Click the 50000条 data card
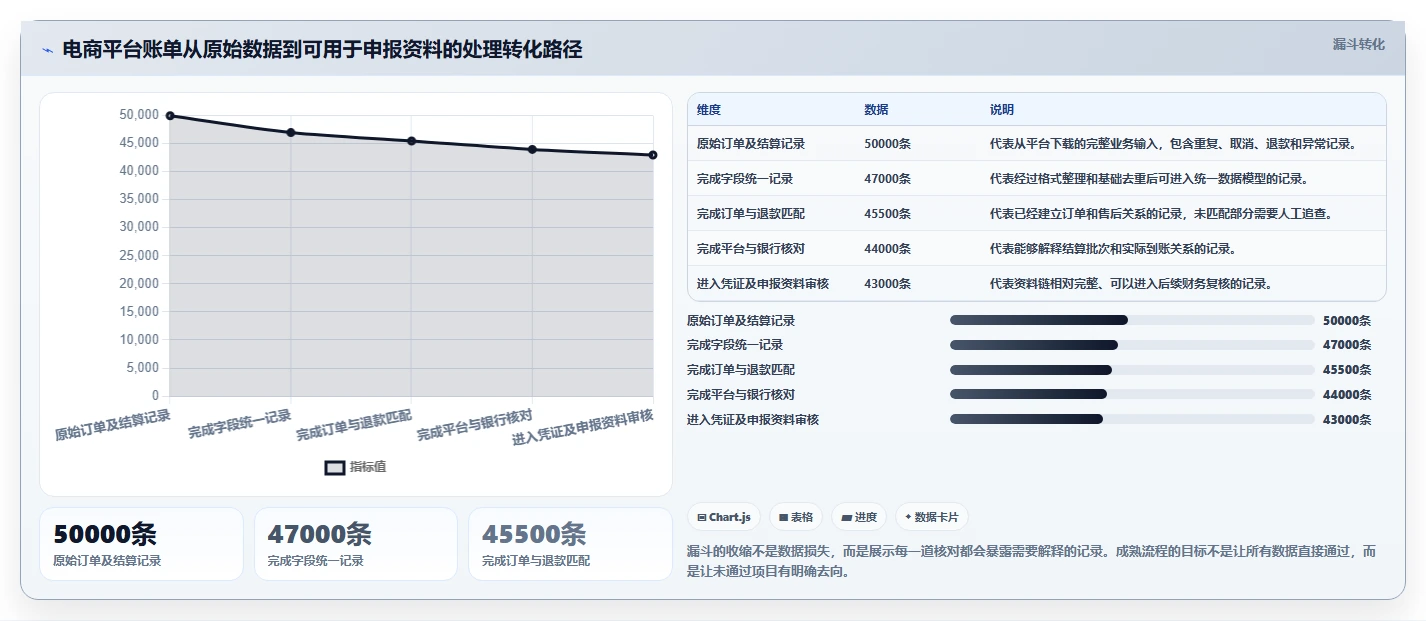The height and width of the screenshot is (621, 1426). [x=141, y=544]
